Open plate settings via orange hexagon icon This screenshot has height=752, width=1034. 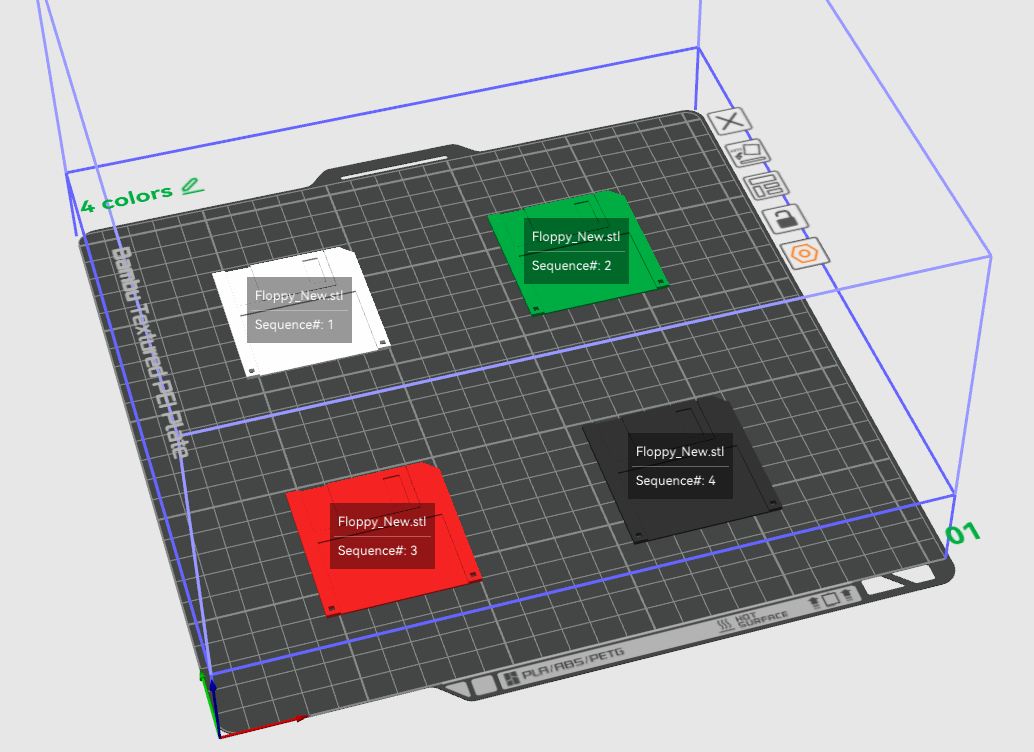[x=805, y=253]
